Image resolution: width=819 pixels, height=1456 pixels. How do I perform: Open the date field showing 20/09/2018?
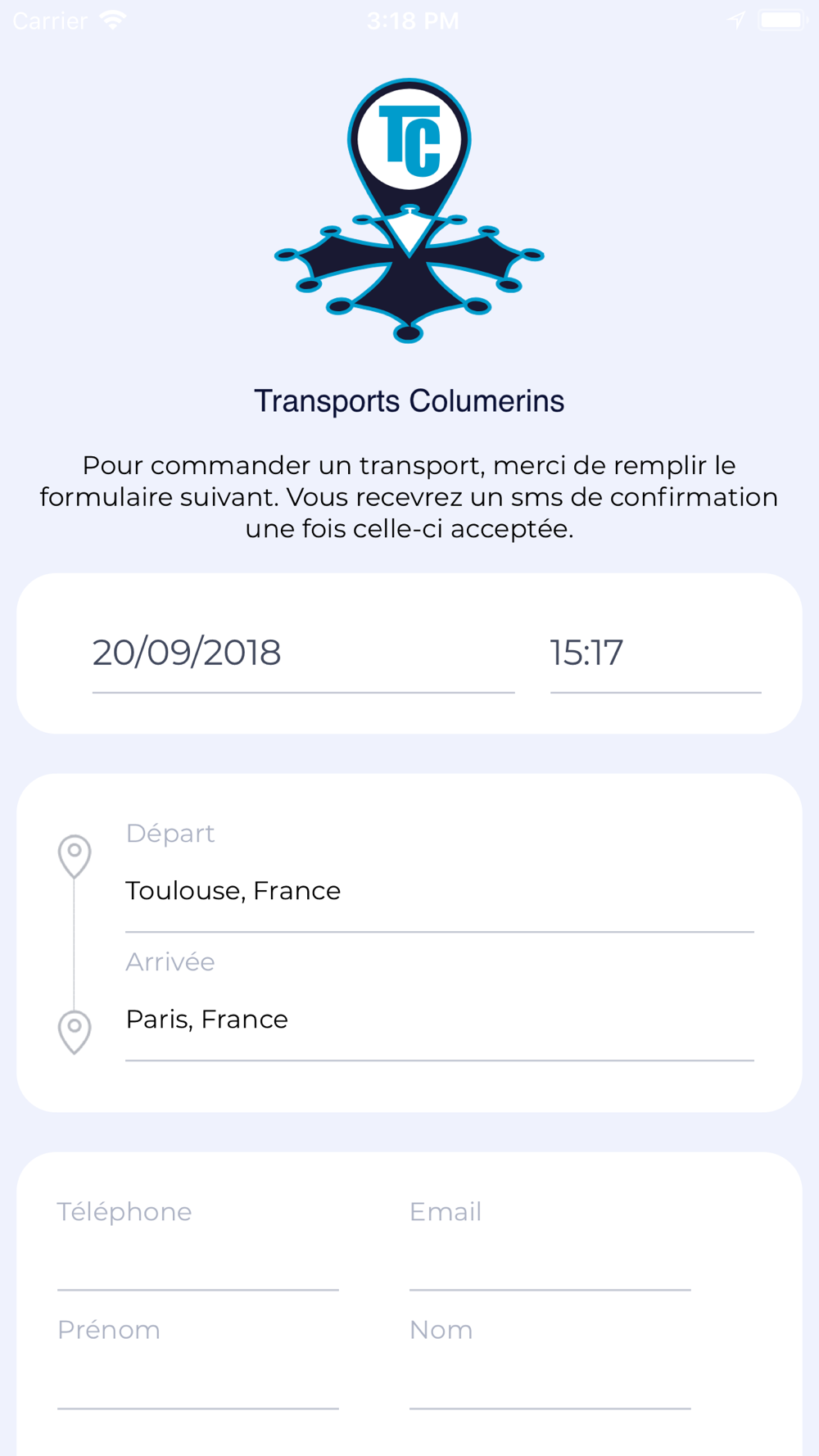pyautogui.click(x=303, y=653)
